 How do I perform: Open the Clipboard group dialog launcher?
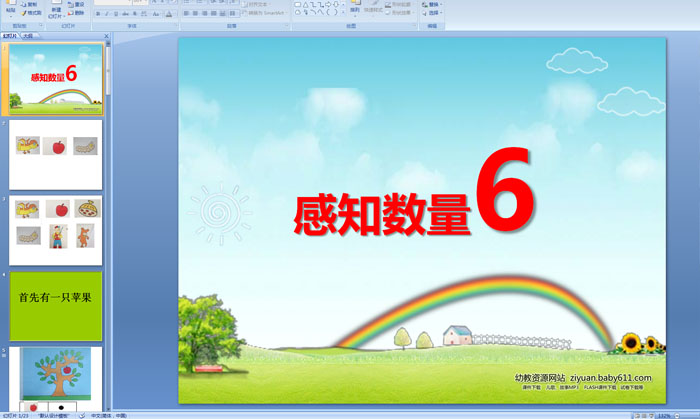pos(41,26)
